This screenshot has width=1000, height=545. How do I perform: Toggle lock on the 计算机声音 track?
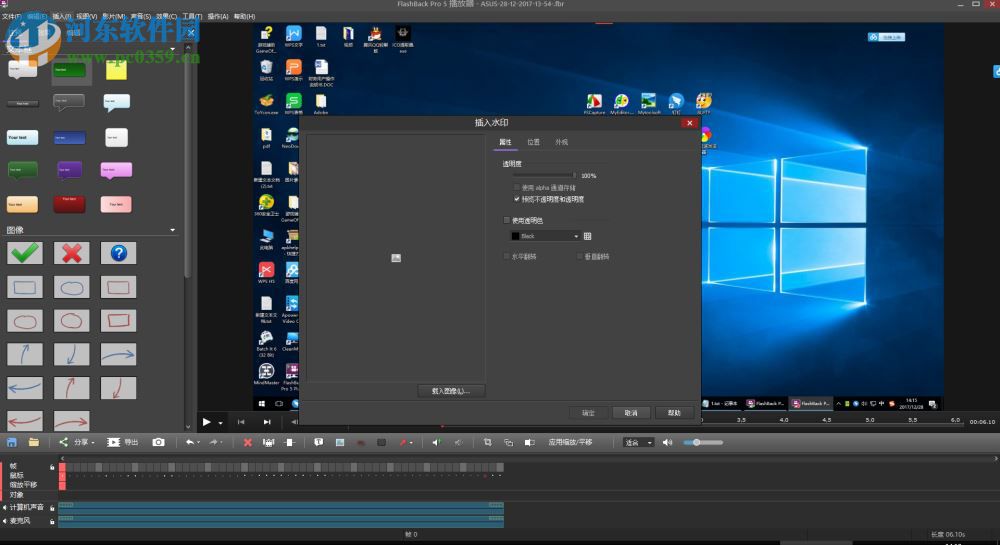tap(52, 508)
